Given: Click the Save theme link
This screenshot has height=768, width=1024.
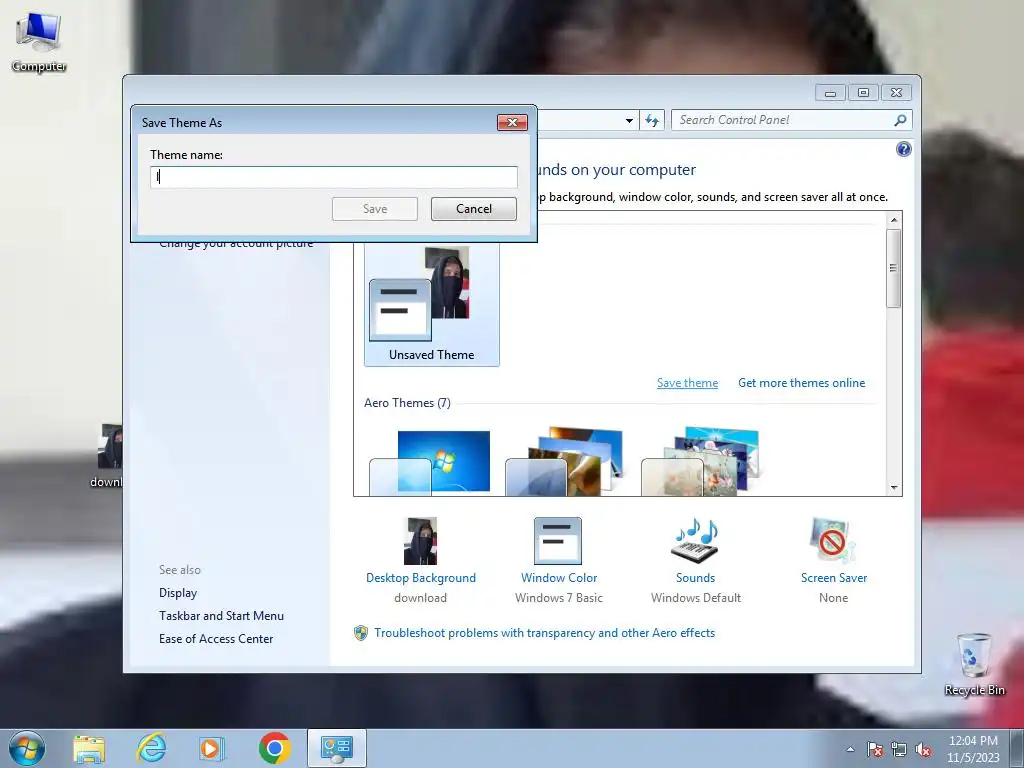Looking at the screenshot, I should pos(687,383).
